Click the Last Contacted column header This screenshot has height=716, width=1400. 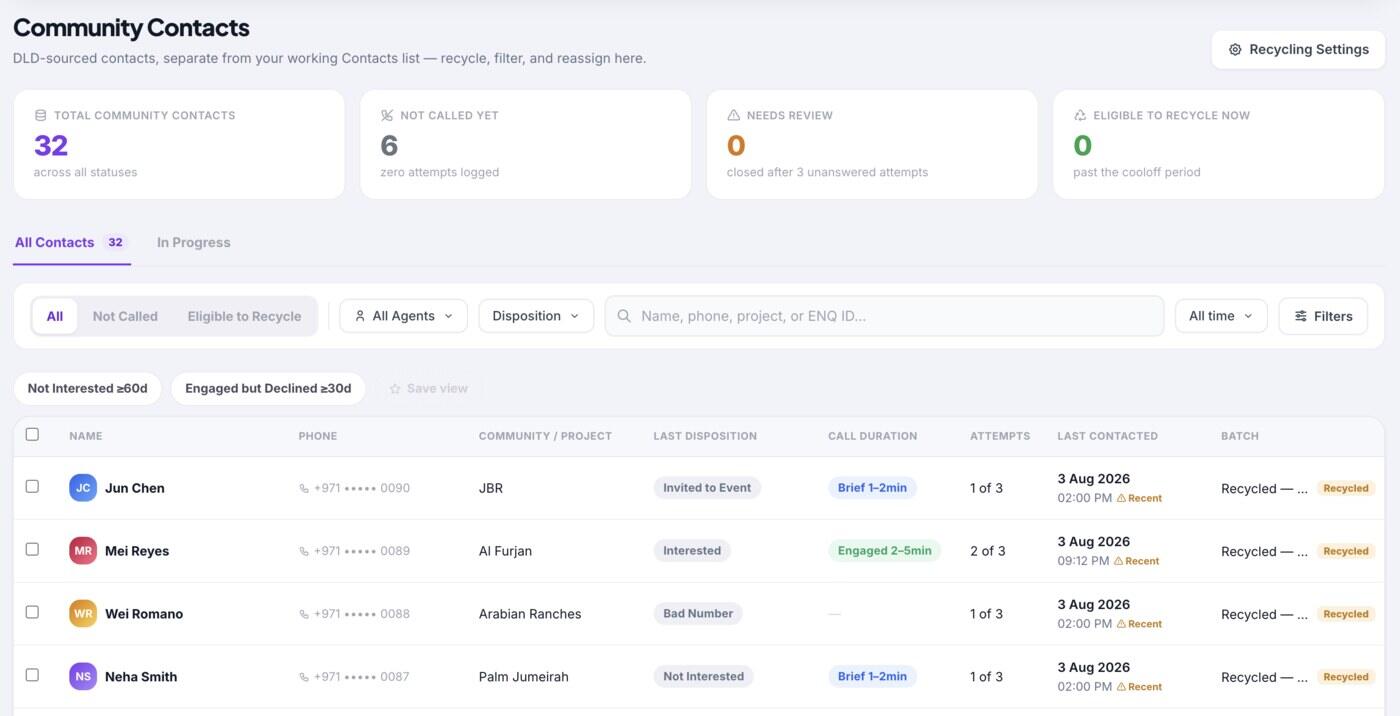coord(1107,436)
